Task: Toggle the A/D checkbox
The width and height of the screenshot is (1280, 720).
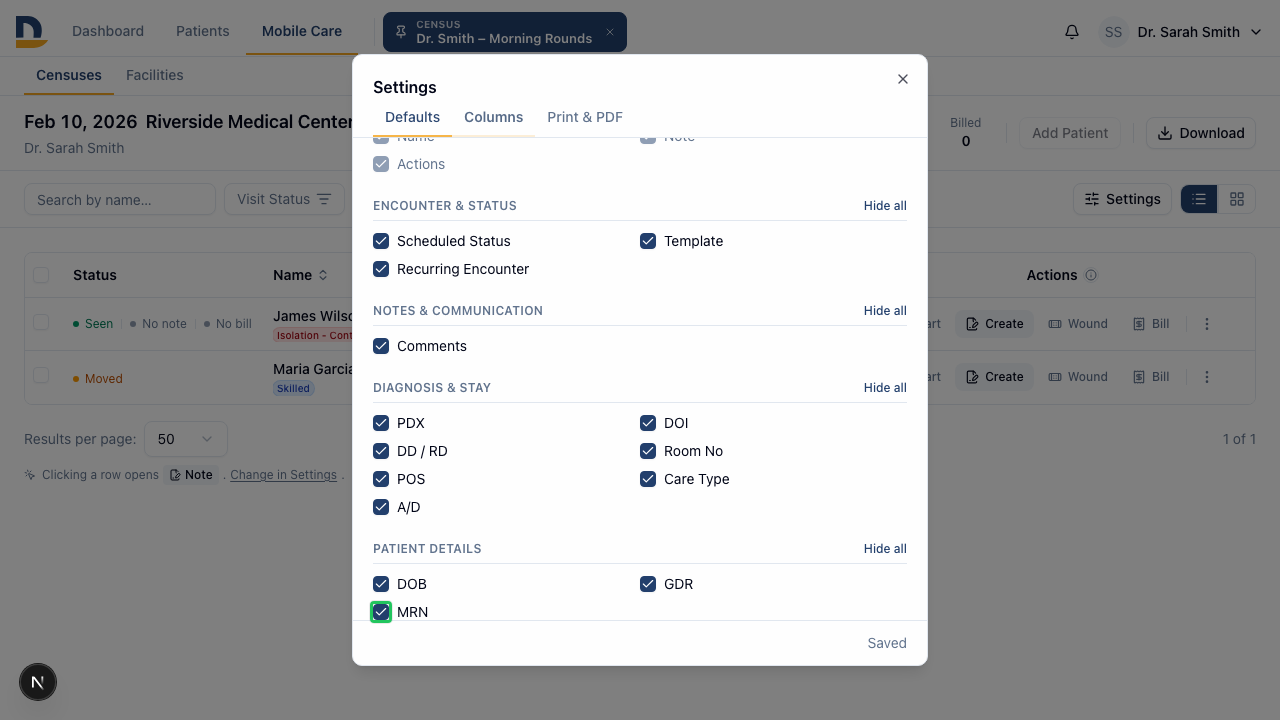Action: [x=381, y=507]
